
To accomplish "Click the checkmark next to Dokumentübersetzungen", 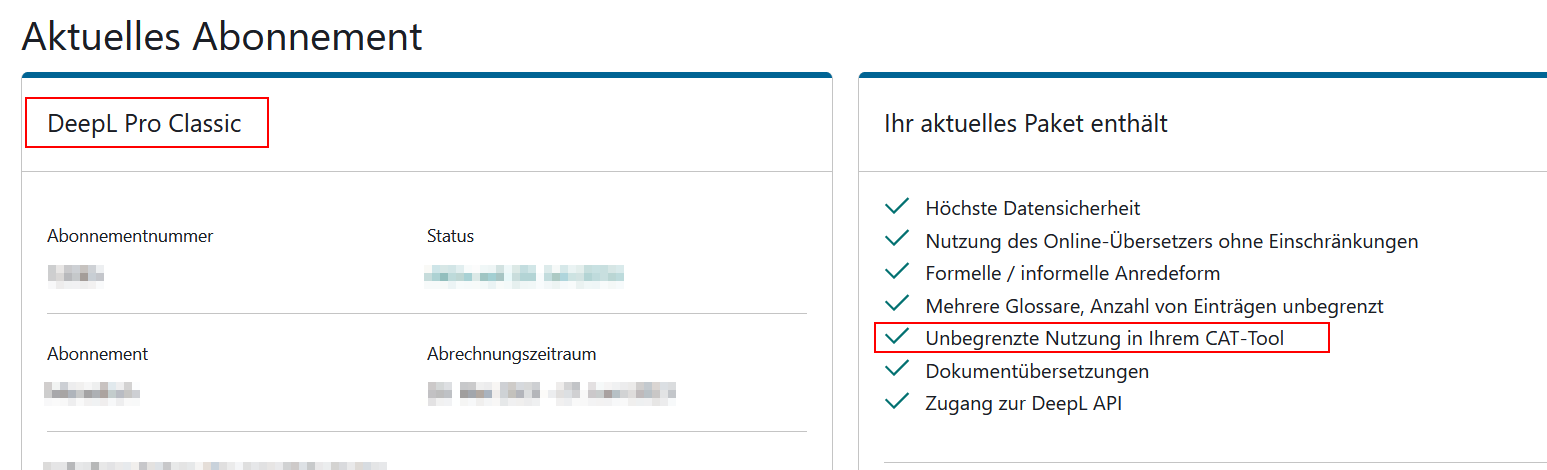I will [897, 370].
